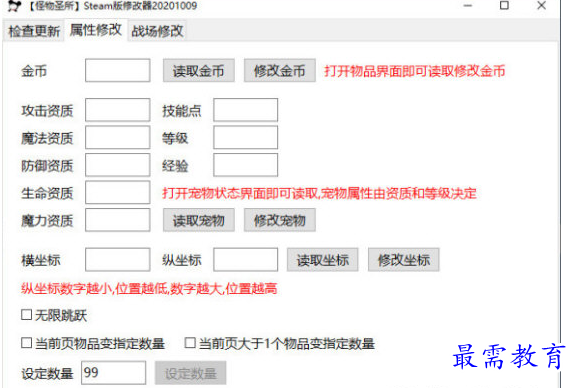The height and width of the screenshot is (388, 574).
Task: Focus the 攻击资质 input box
Action: click(x=118, y=110)
